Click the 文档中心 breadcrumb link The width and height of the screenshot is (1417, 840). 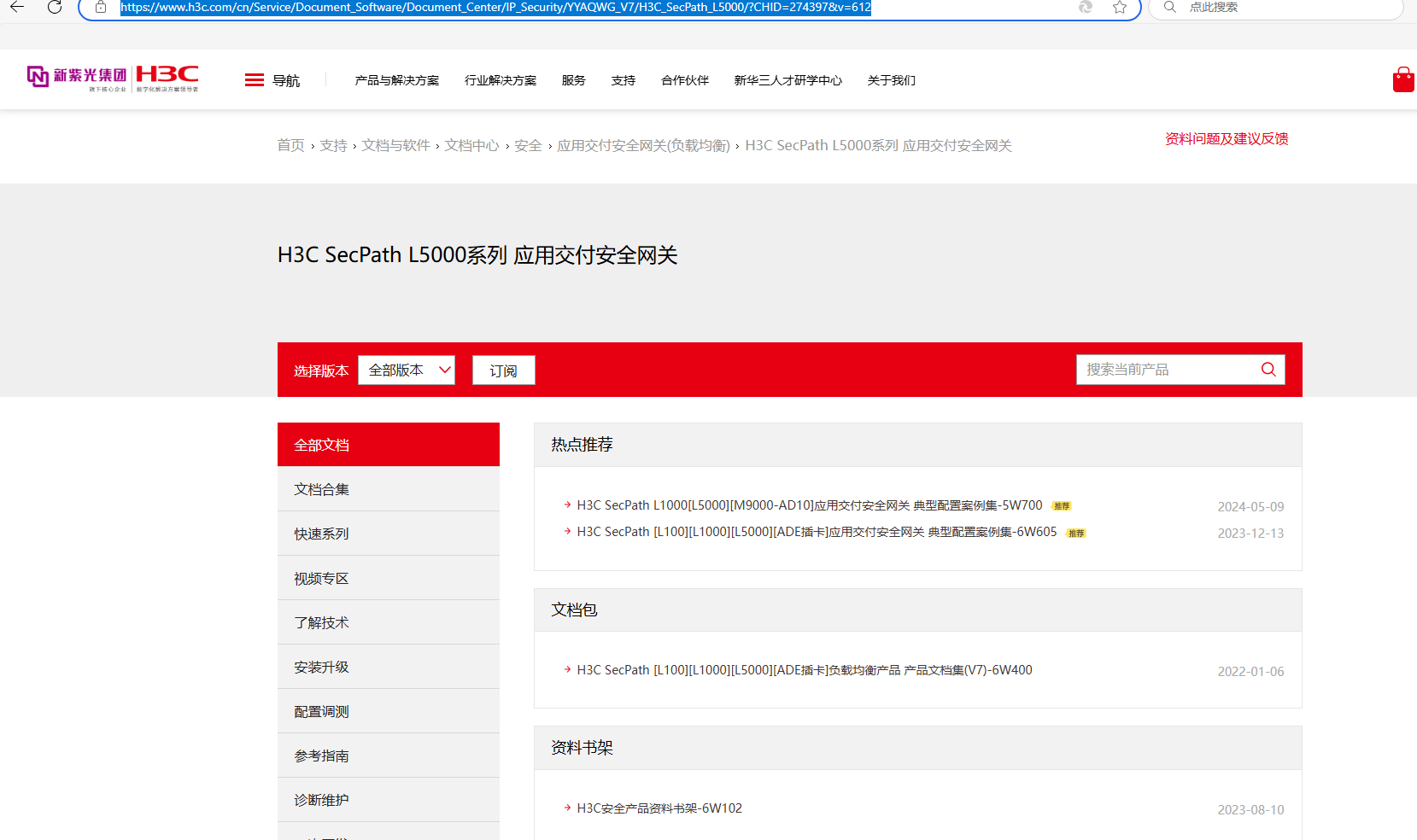[x=471, y=146]
